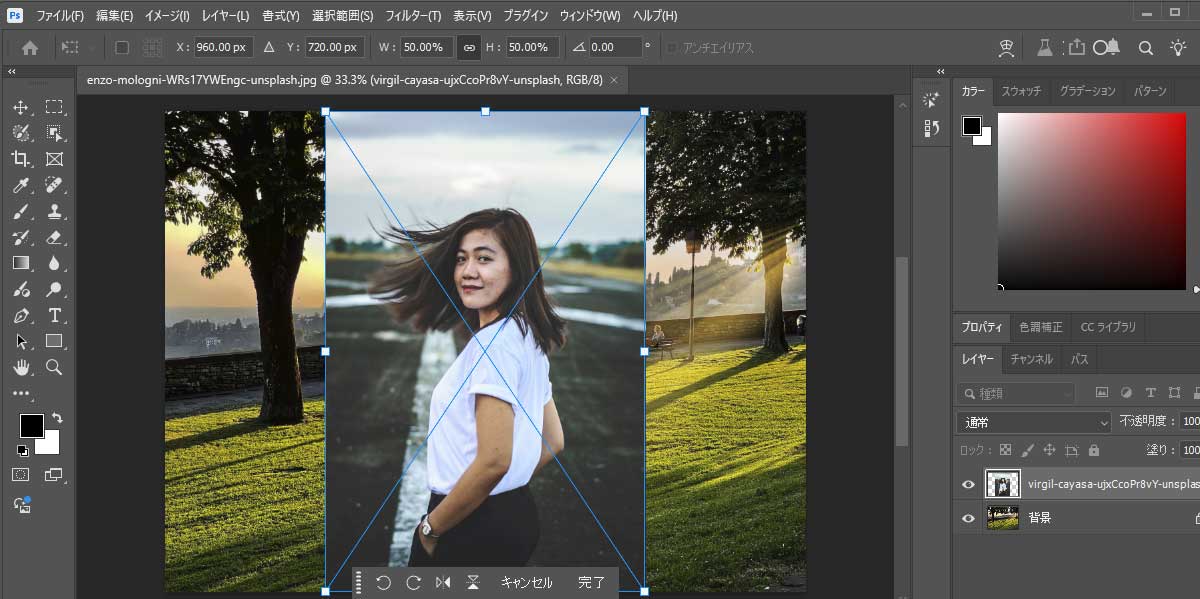Open the イメージ(I) menu

(167, 16)
